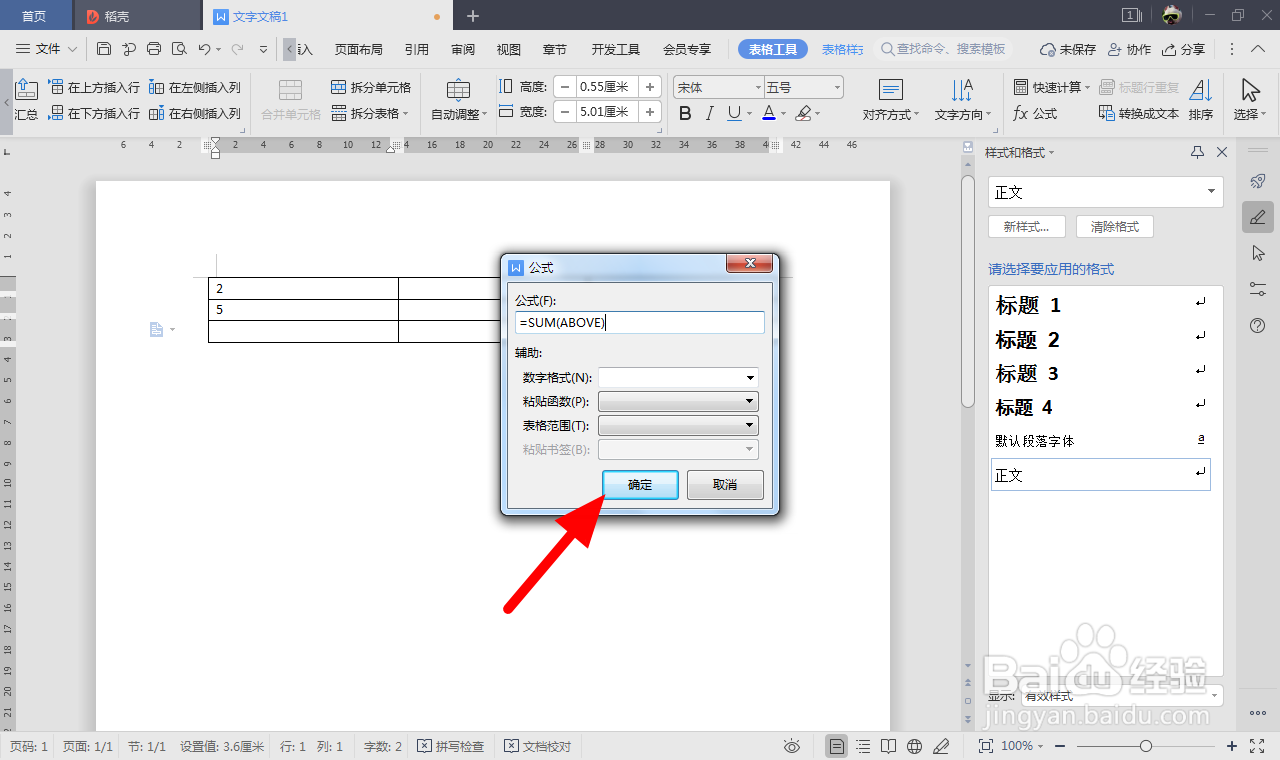Pin the Styles and Formatting pane
Viewport: 1280px width, 760px height.
click(1197, 153)
